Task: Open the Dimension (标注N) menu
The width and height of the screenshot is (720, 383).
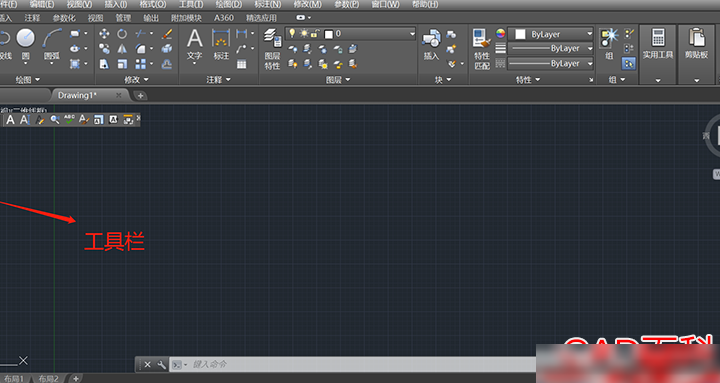Action: click(268, 4)
